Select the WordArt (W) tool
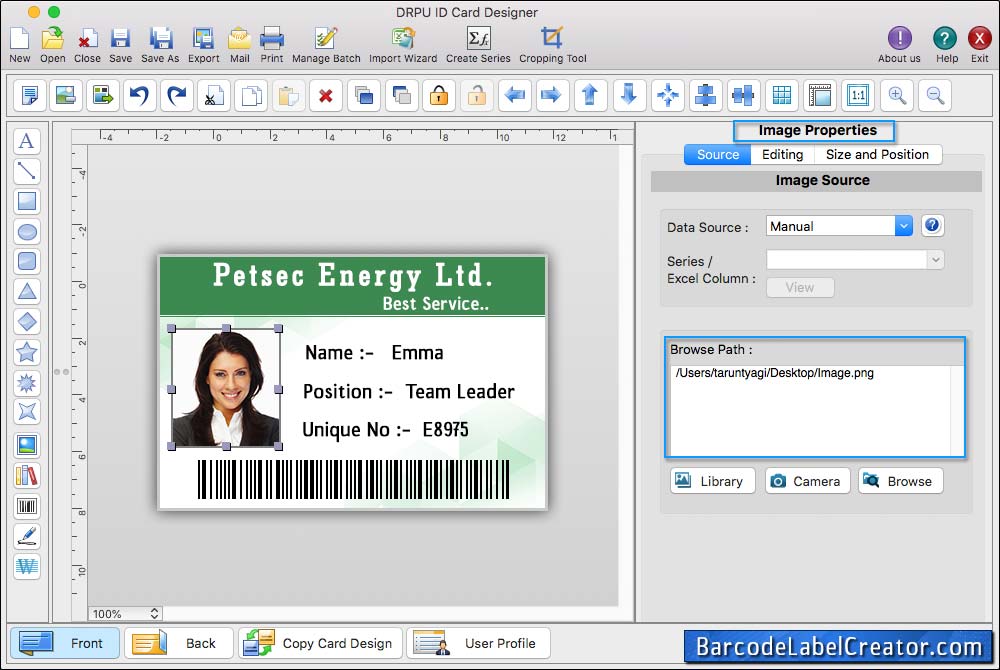Viewport: 1000px width, 670px height. (27, 567)
